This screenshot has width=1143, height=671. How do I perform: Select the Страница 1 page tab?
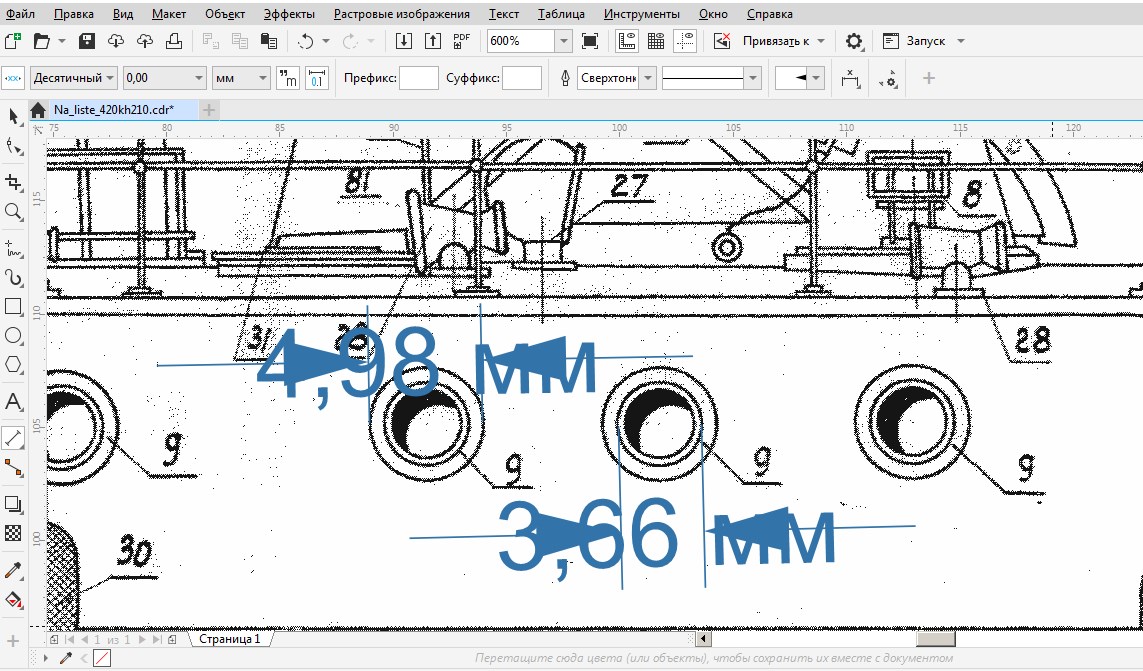click(x=230, y=639)
